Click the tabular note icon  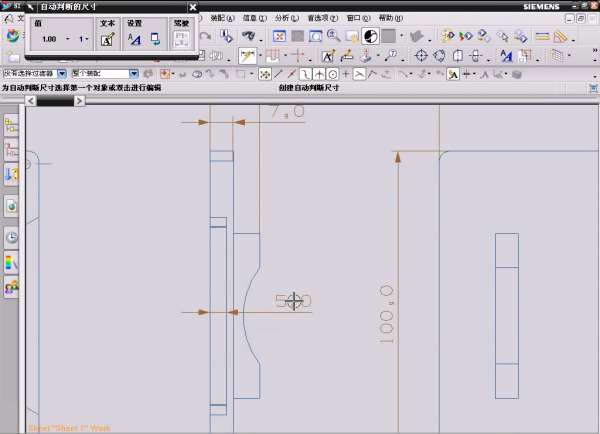tap(525, 56)
